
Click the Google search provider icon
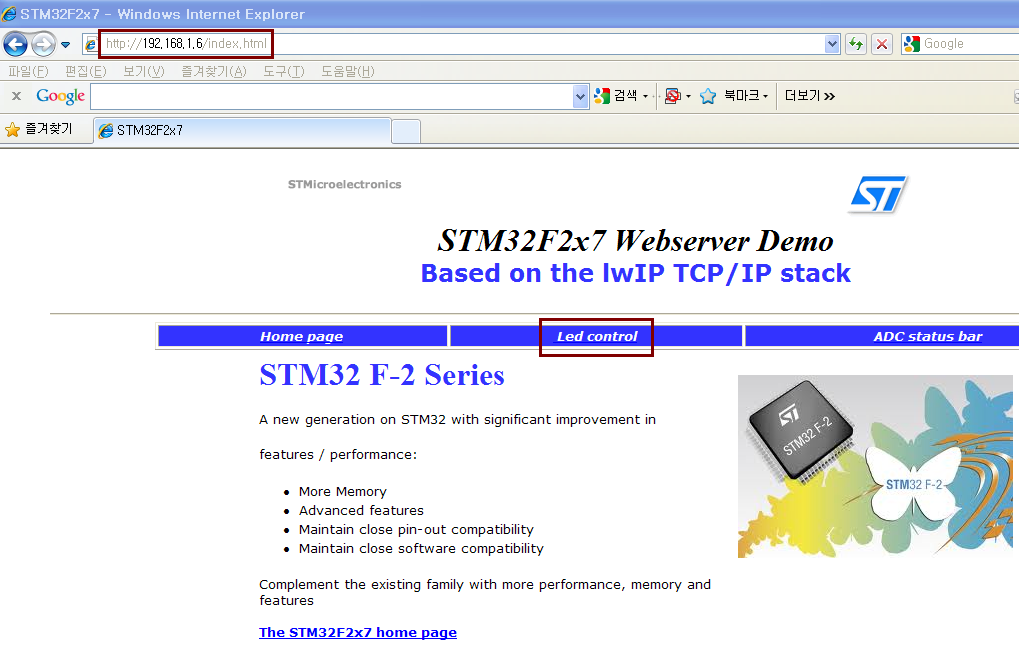point(912,44)
